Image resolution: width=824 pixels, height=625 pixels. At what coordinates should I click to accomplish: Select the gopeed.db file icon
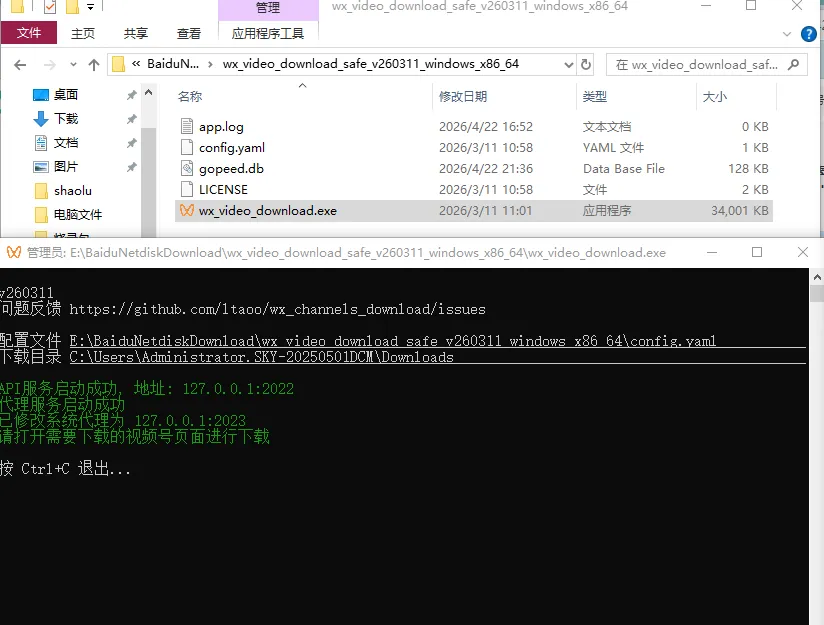point(187,168)
